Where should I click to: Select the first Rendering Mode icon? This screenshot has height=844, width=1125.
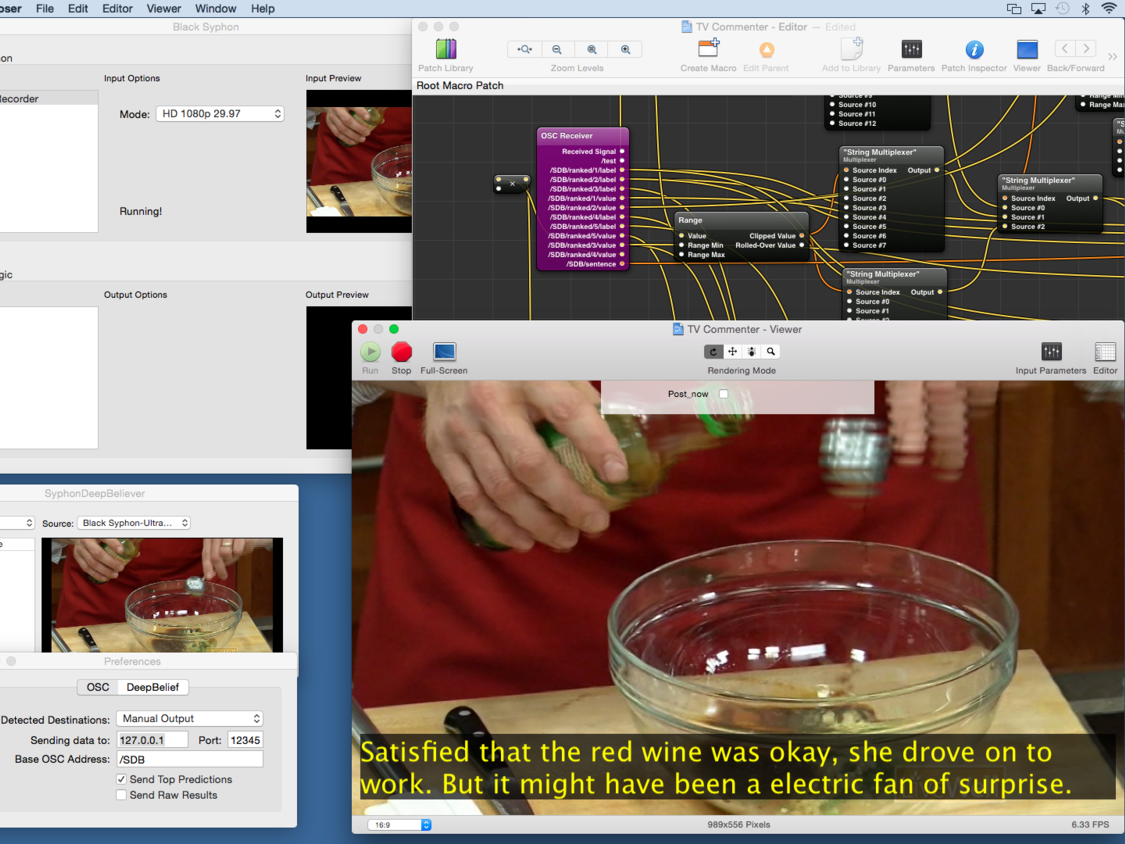tap(713, 352)
